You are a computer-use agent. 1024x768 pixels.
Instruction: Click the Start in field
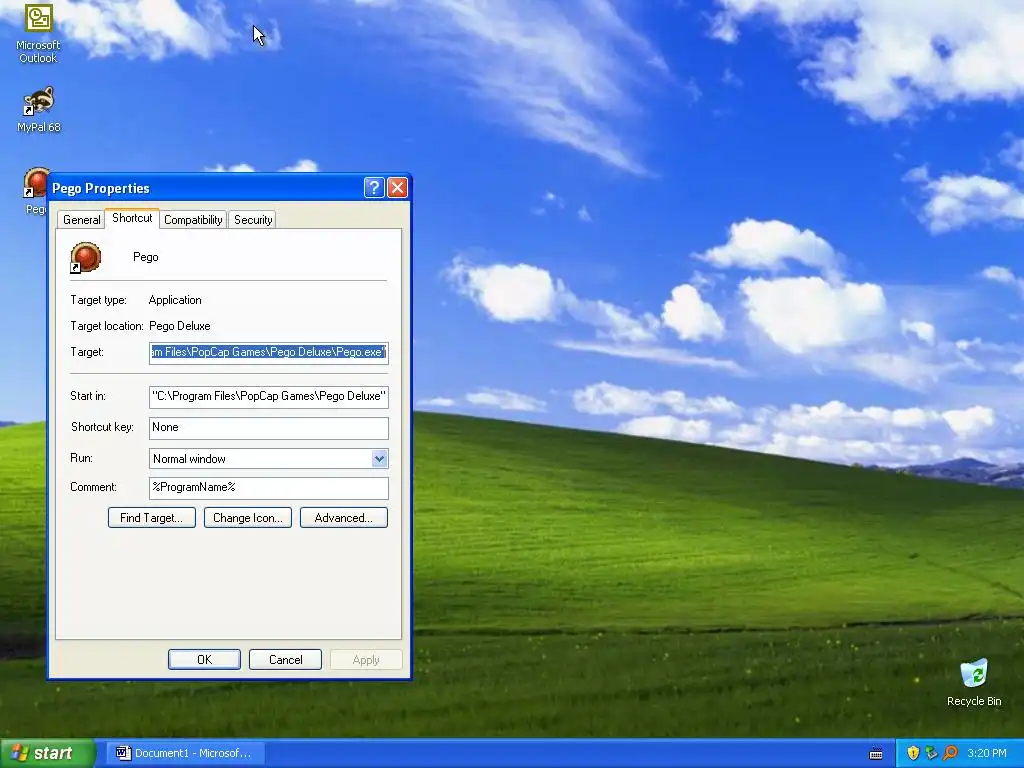tap(268, 396)
